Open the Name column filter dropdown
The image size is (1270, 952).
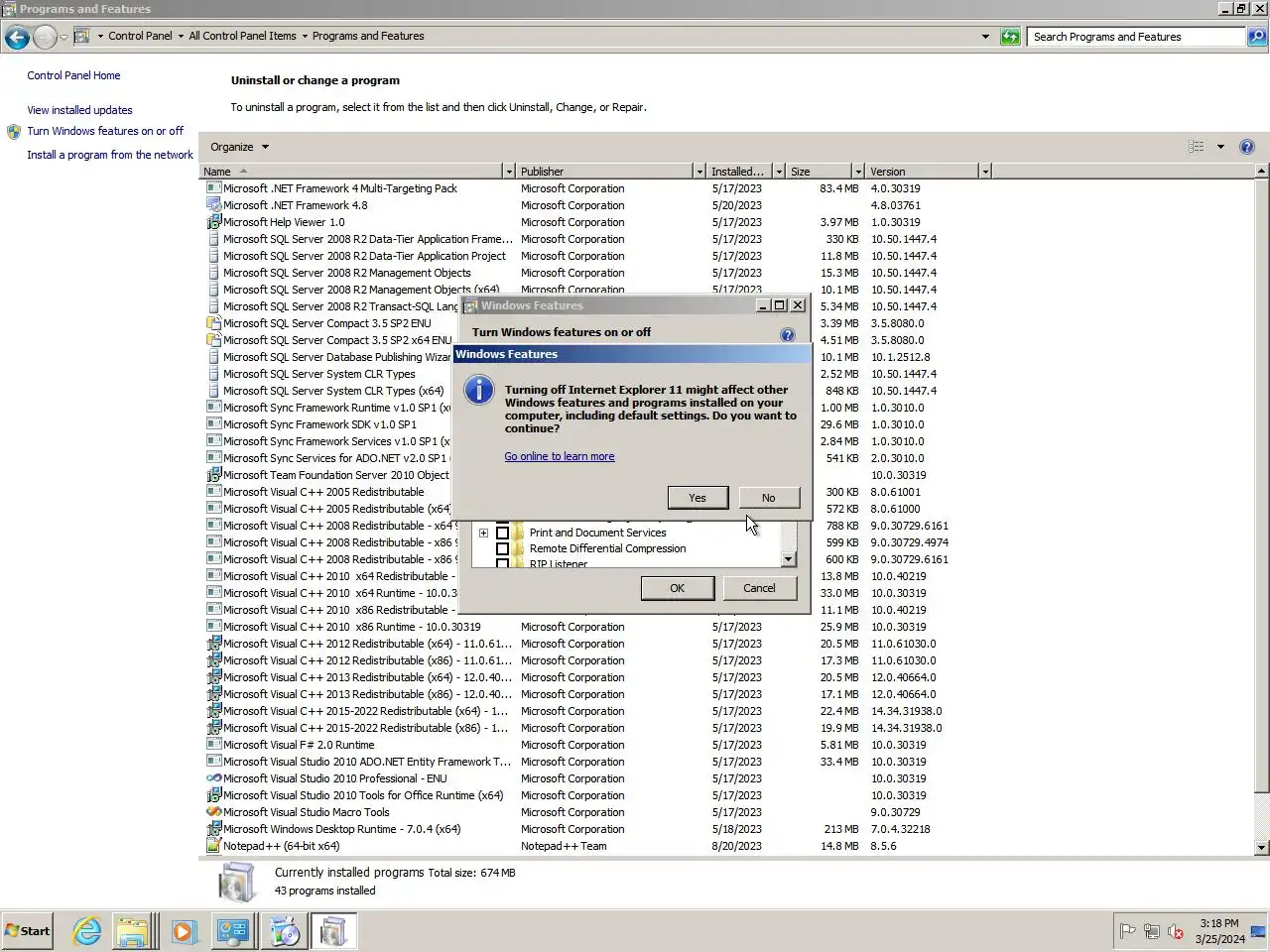click(509, 172)
